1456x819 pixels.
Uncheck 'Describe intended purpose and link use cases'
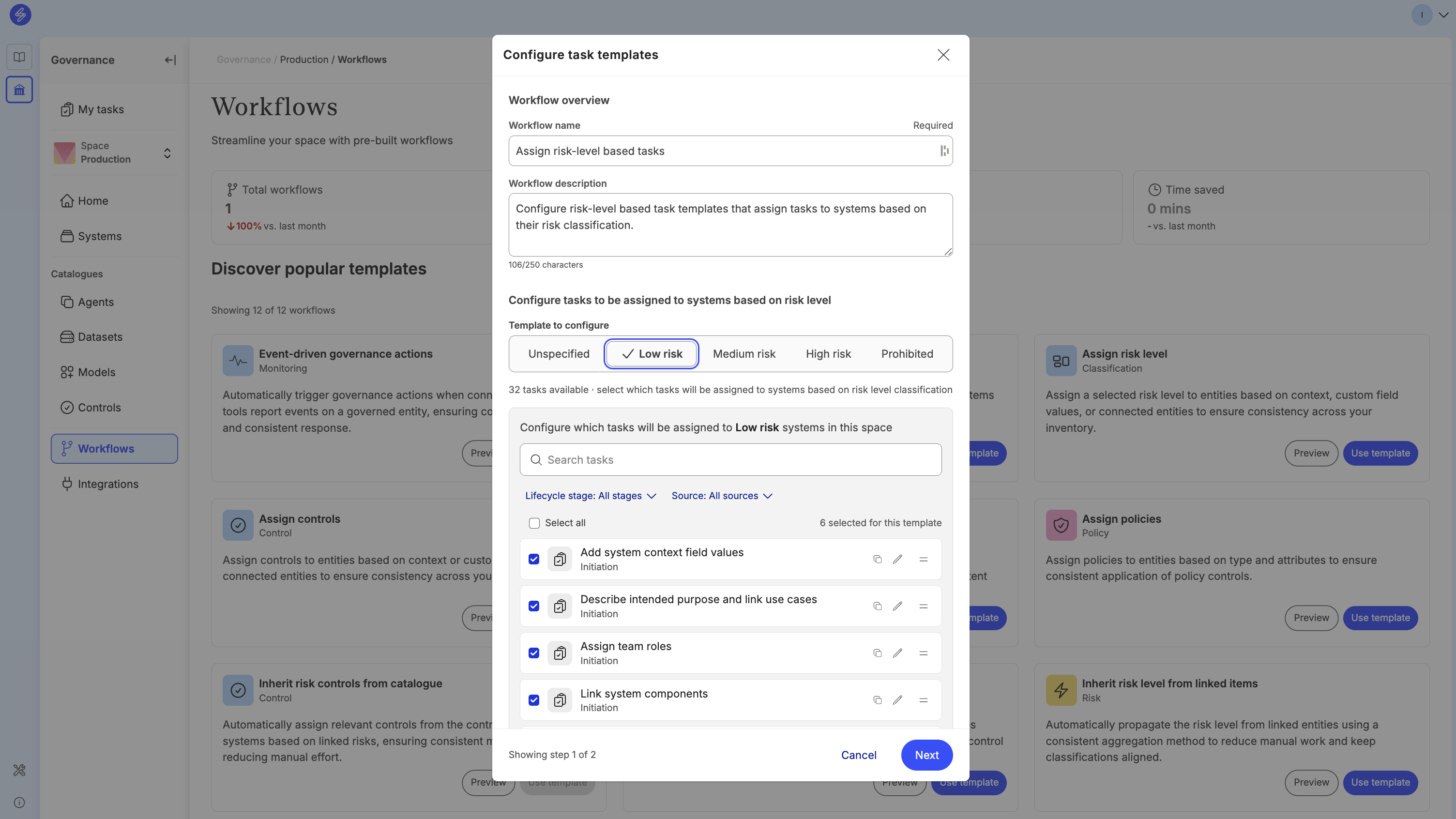point(534,606)
